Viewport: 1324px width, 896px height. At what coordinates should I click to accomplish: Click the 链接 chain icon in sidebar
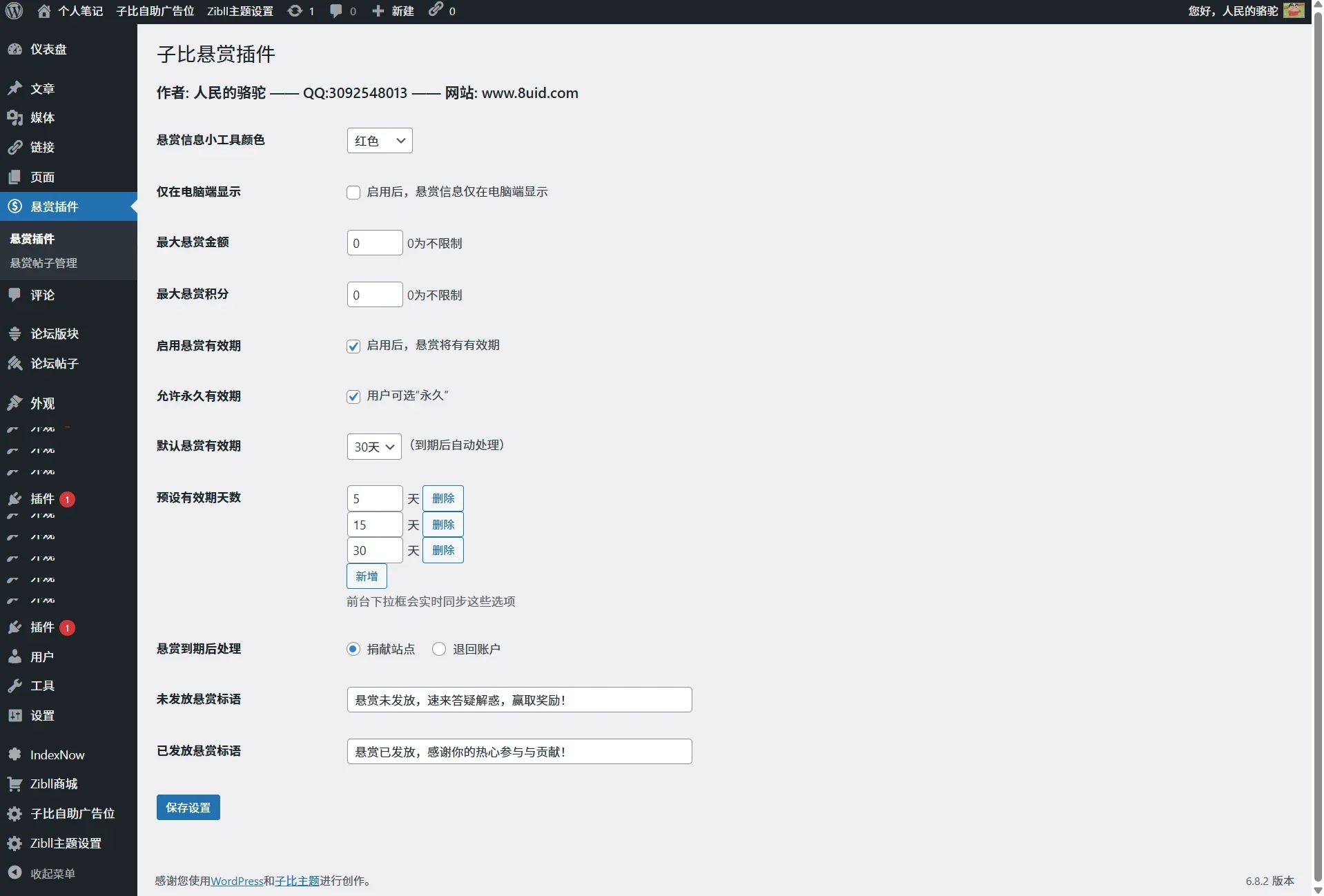15,147
